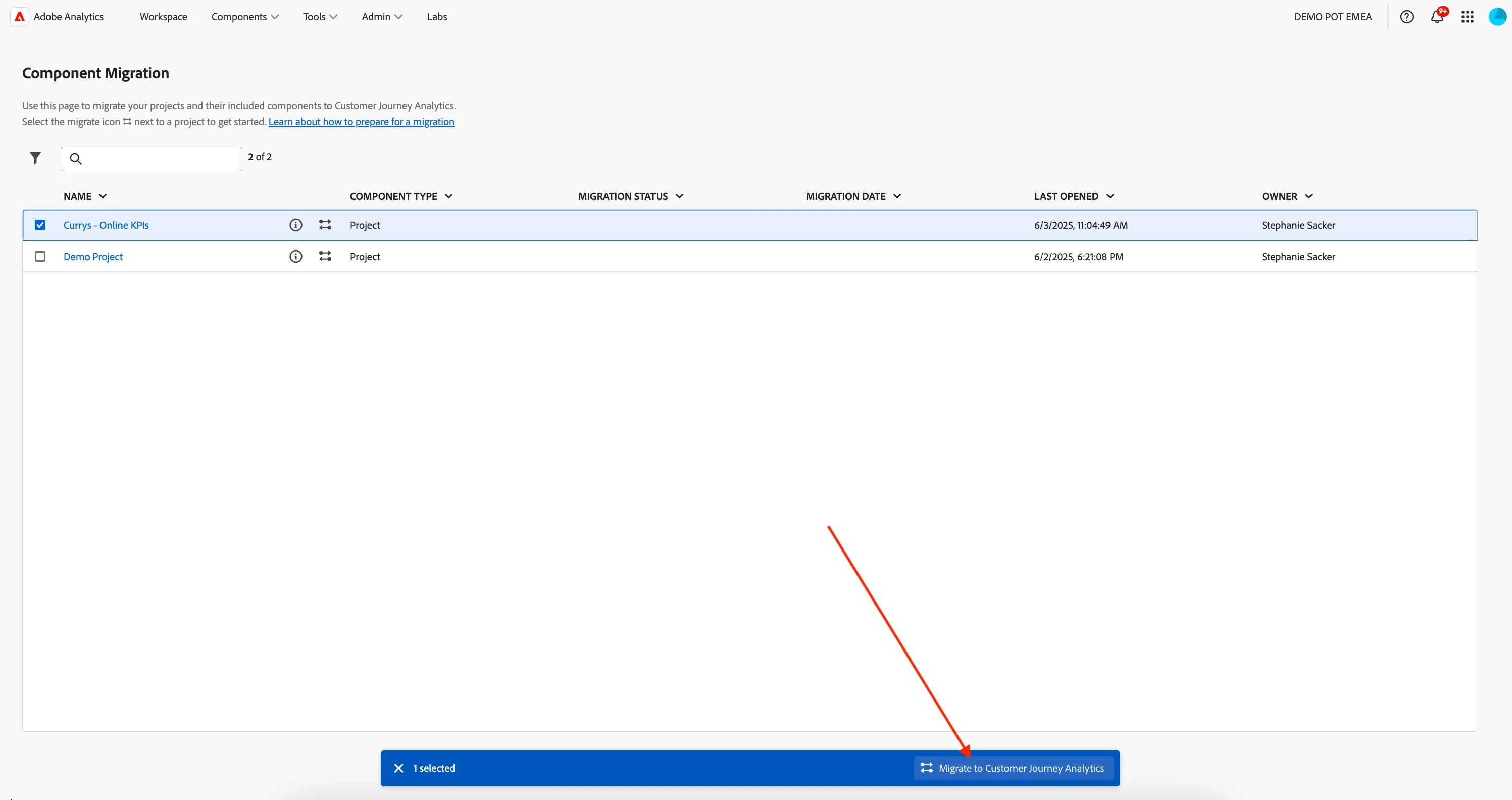
Task: Click the '2 of 2' count text
Action: click(260, 157)
